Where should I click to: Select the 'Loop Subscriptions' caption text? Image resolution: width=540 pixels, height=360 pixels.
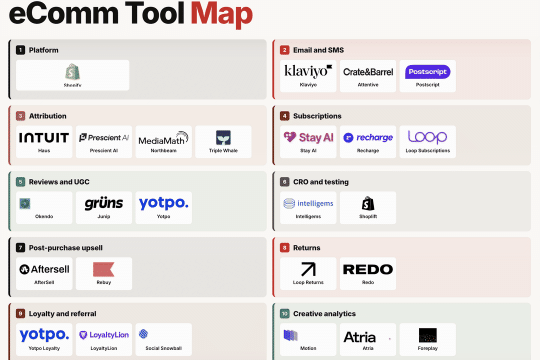point(427,151)
